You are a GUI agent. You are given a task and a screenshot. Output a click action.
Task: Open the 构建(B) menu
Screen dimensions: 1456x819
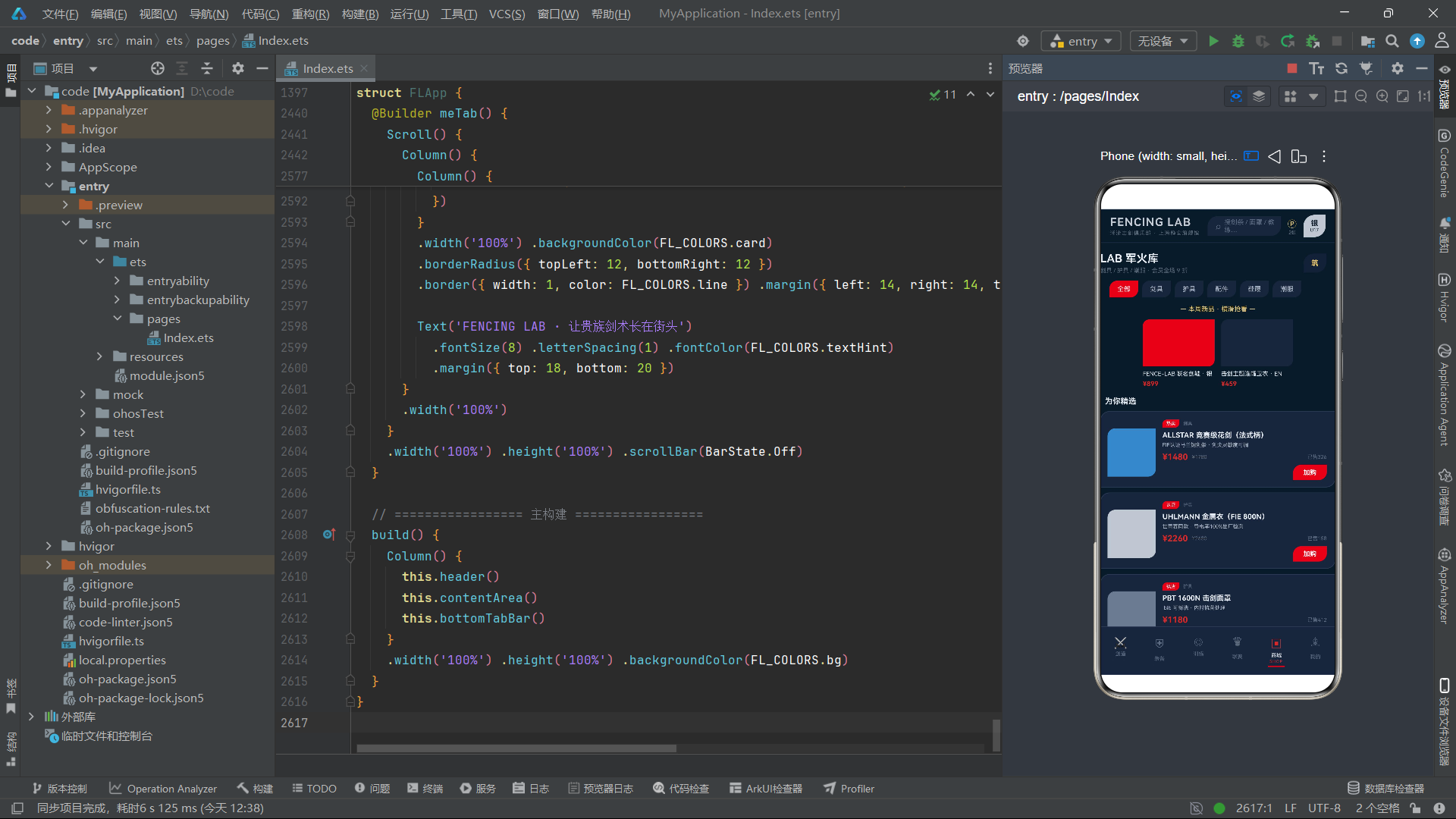360,14
